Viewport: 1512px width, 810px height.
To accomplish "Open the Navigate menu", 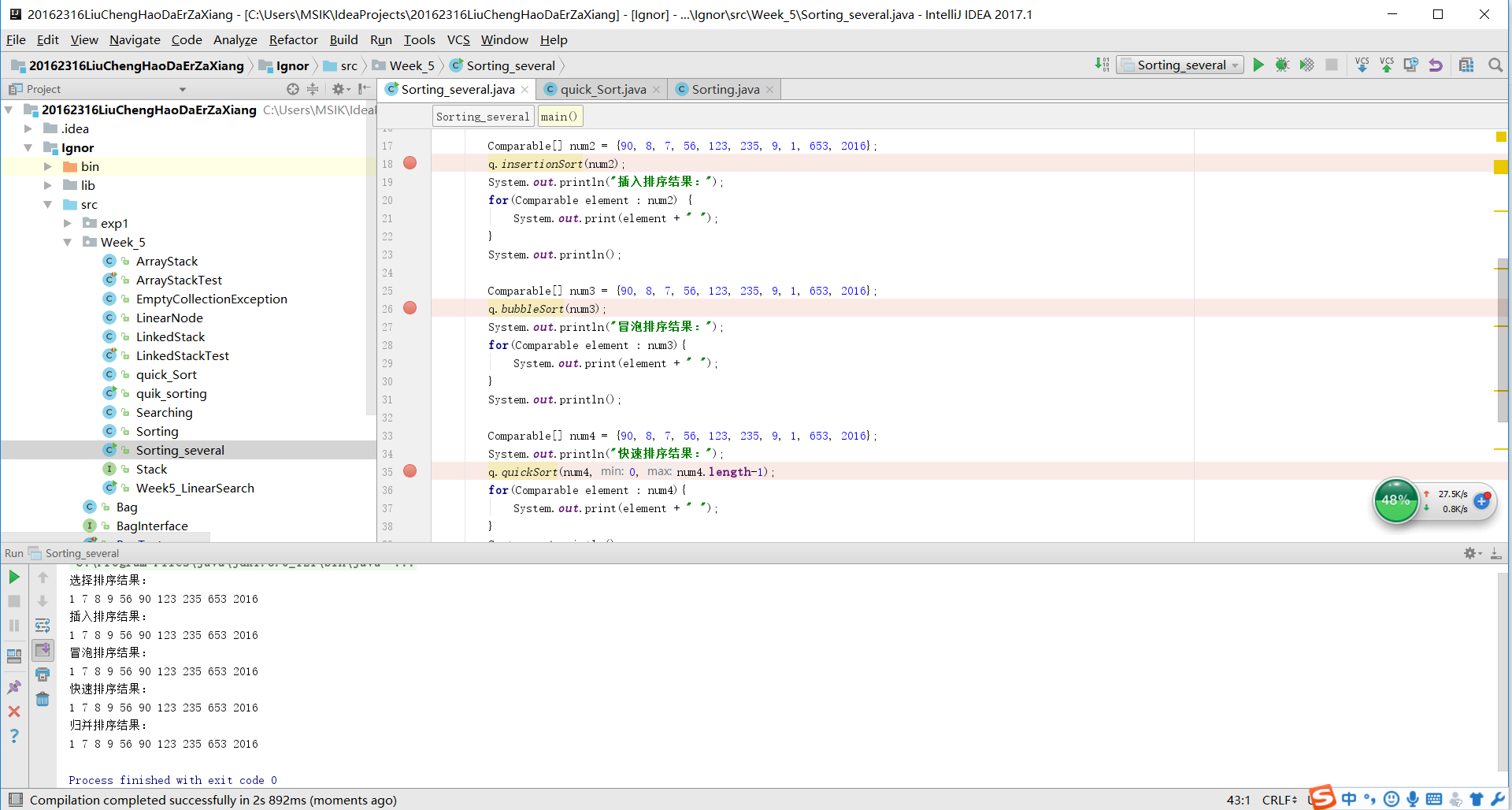I will tap(135, 39).
